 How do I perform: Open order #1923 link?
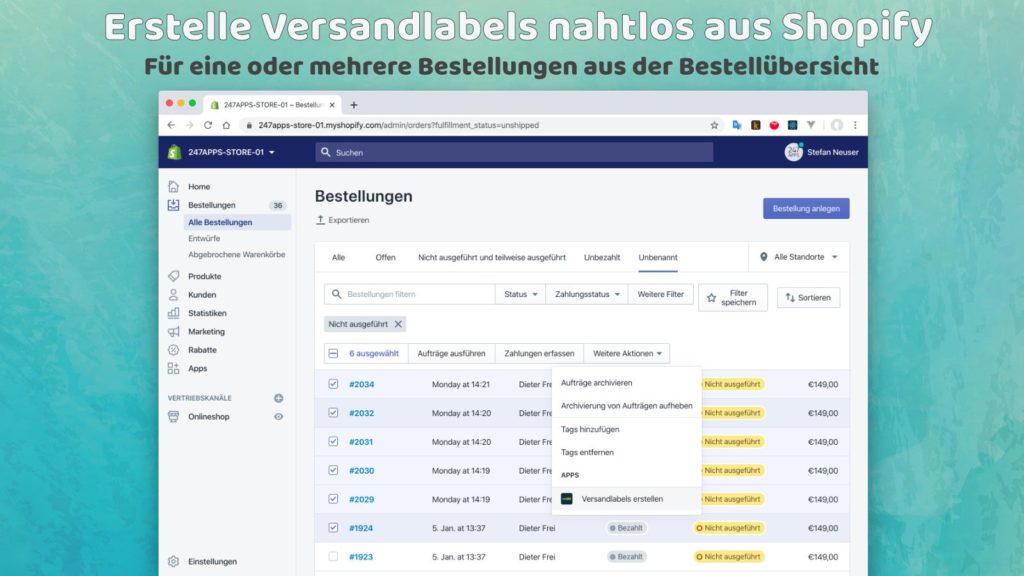pos(360,556)
